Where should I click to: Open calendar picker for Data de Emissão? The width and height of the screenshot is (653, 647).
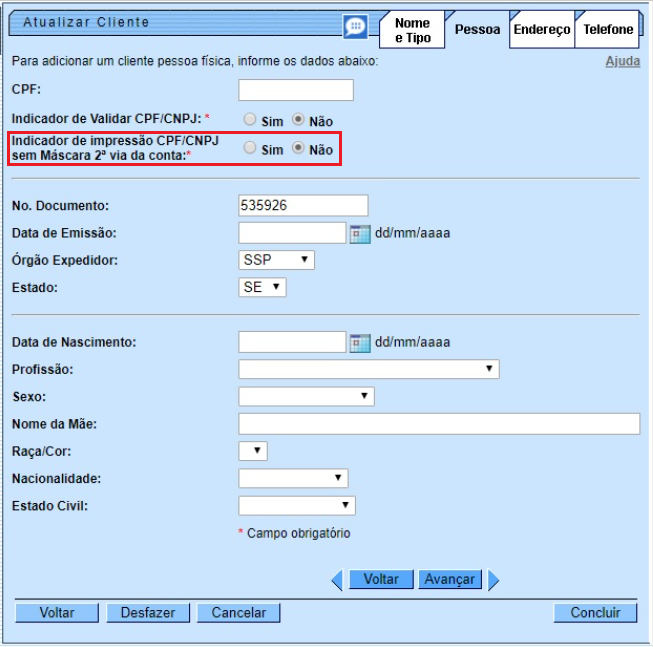pos(360,234)
